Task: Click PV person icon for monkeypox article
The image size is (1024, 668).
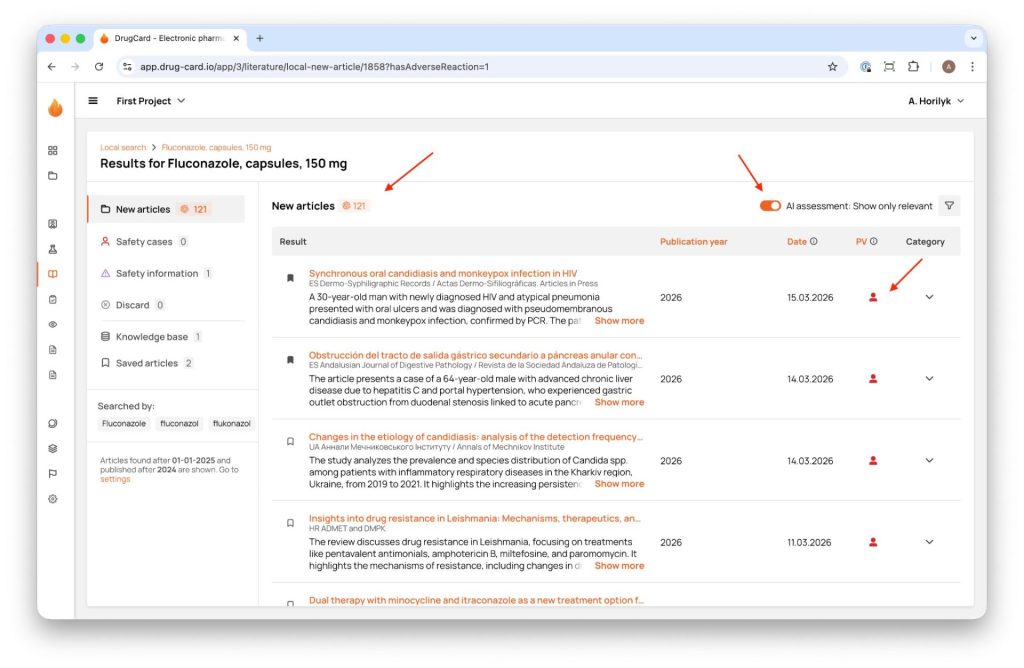Action: 873,297
